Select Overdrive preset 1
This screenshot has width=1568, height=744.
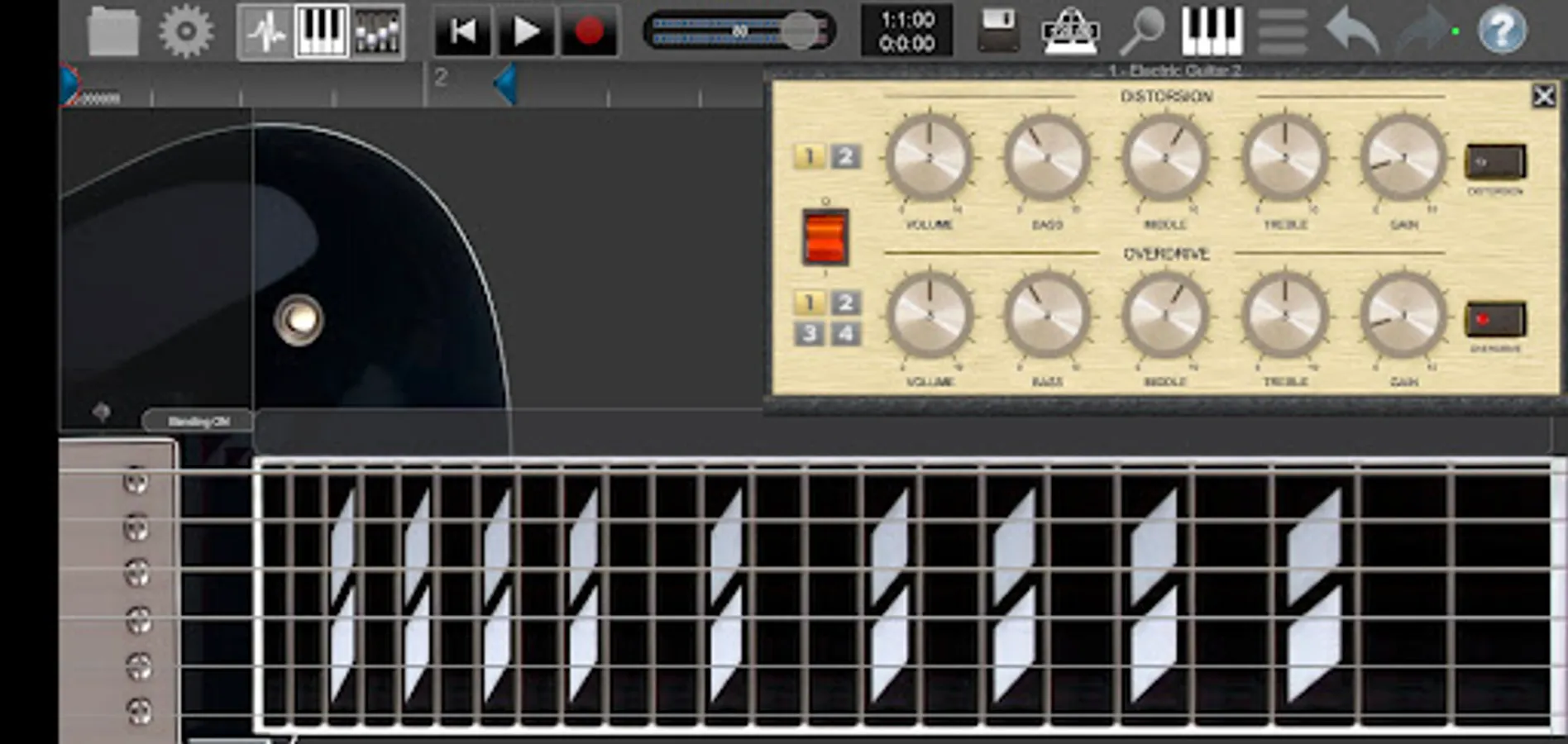click(x=810, y=303)
